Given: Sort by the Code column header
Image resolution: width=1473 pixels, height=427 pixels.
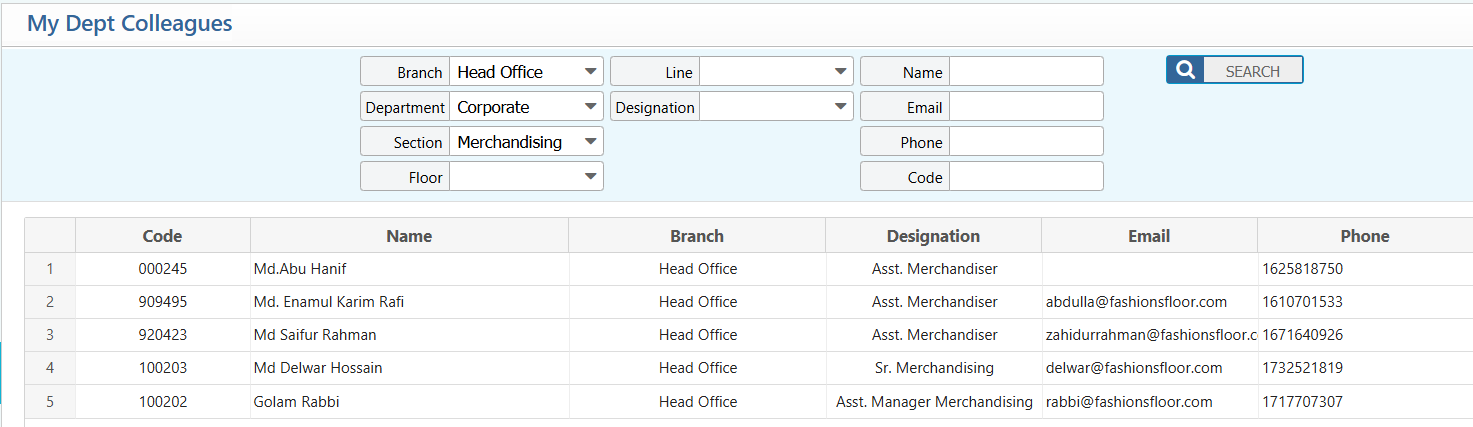Looking at the screenshot, I should (x=162, y=236).
